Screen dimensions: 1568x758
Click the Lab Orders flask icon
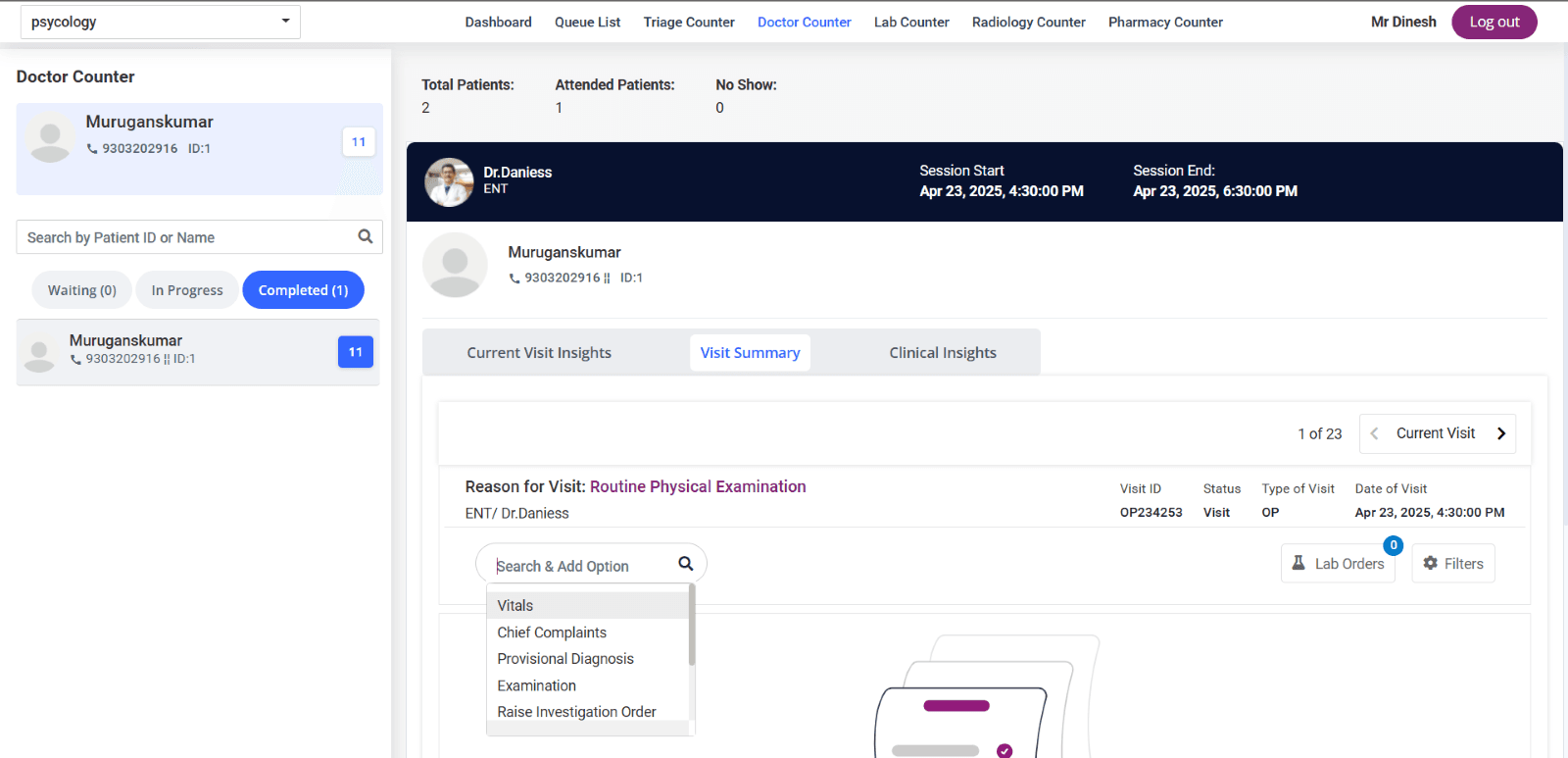click(x=1298, y=563)
